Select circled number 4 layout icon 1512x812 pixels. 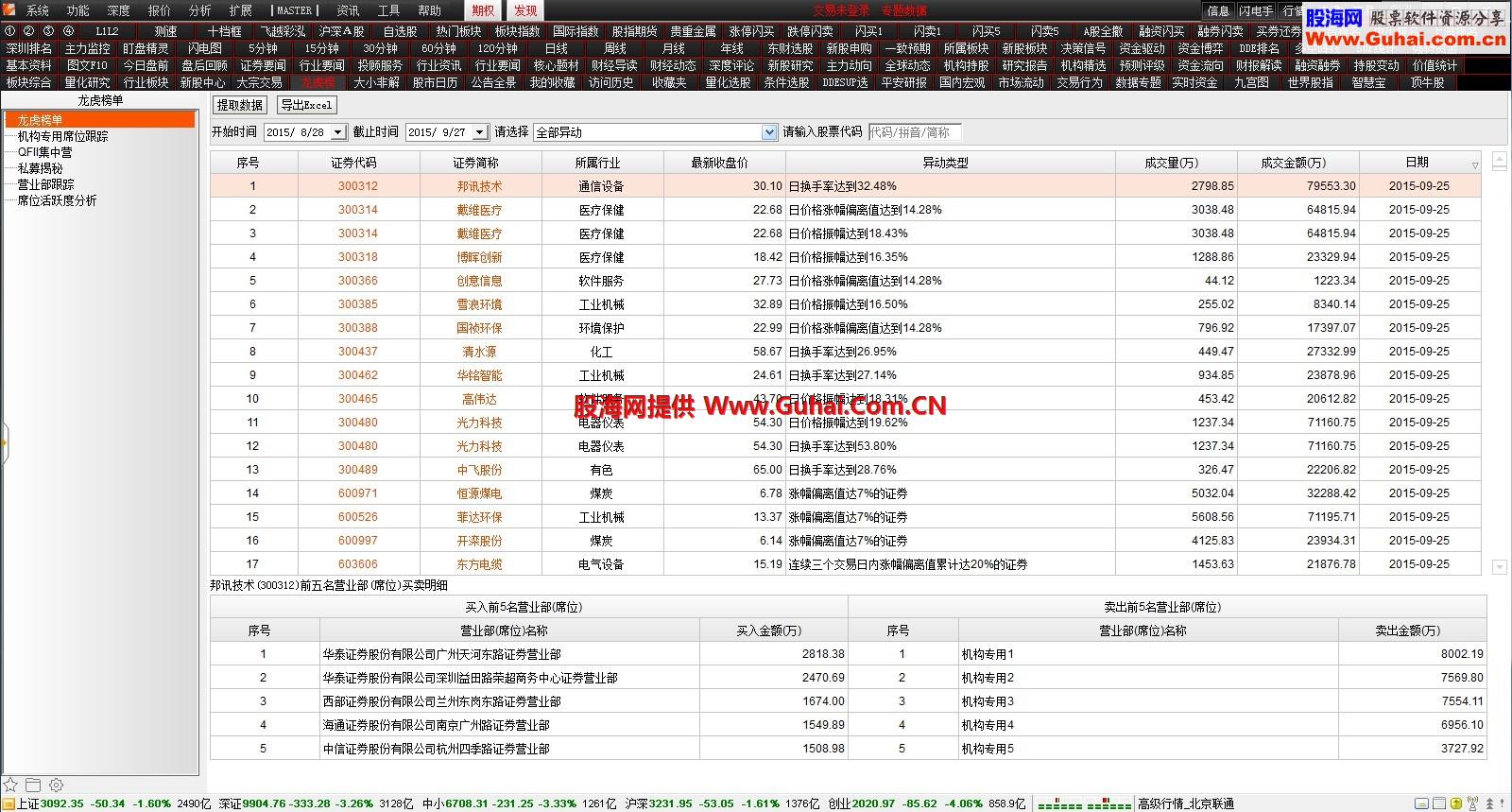coord(67,31)
